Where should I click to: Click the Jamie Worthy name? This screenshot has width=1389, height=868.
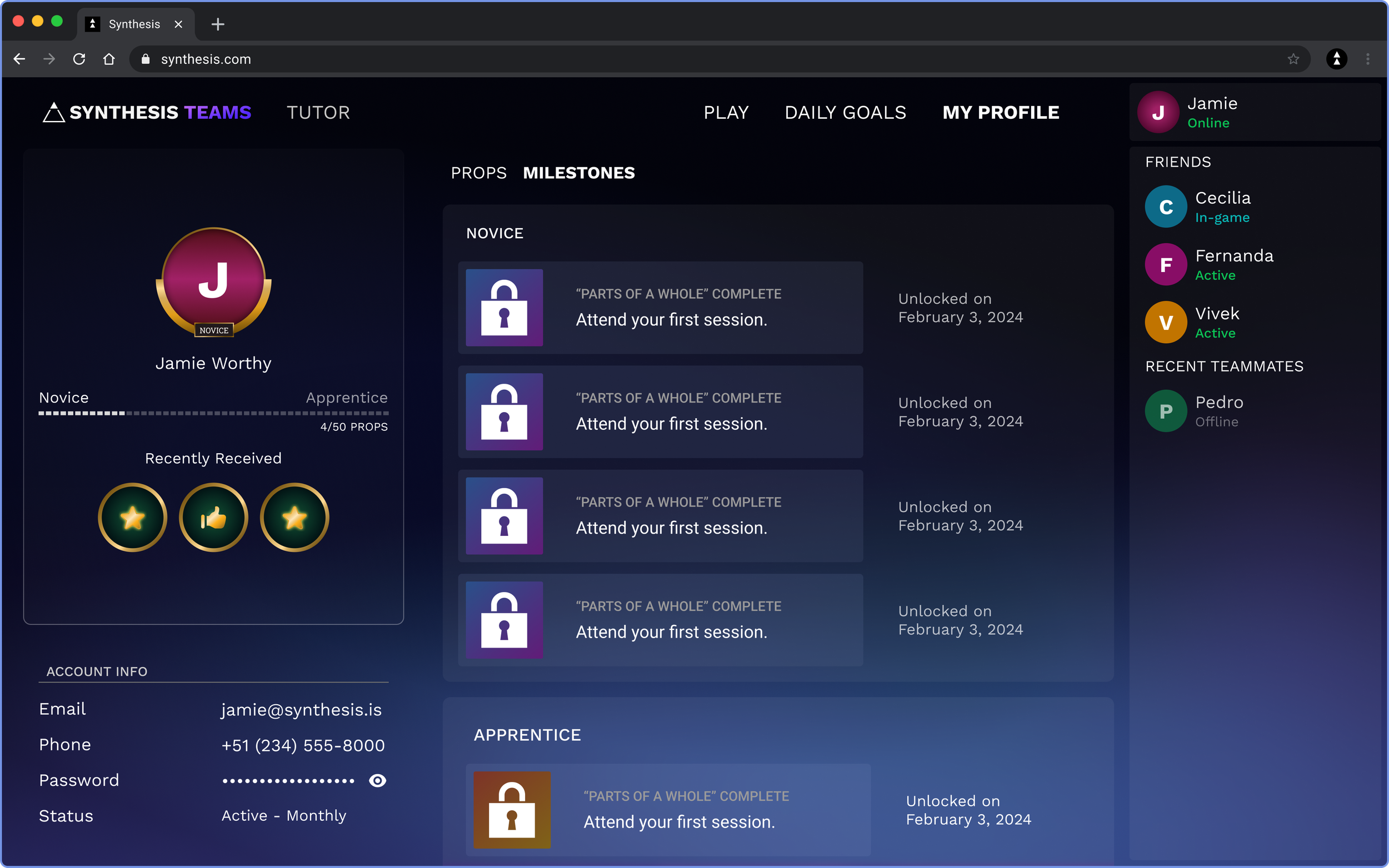coord(213,363)
